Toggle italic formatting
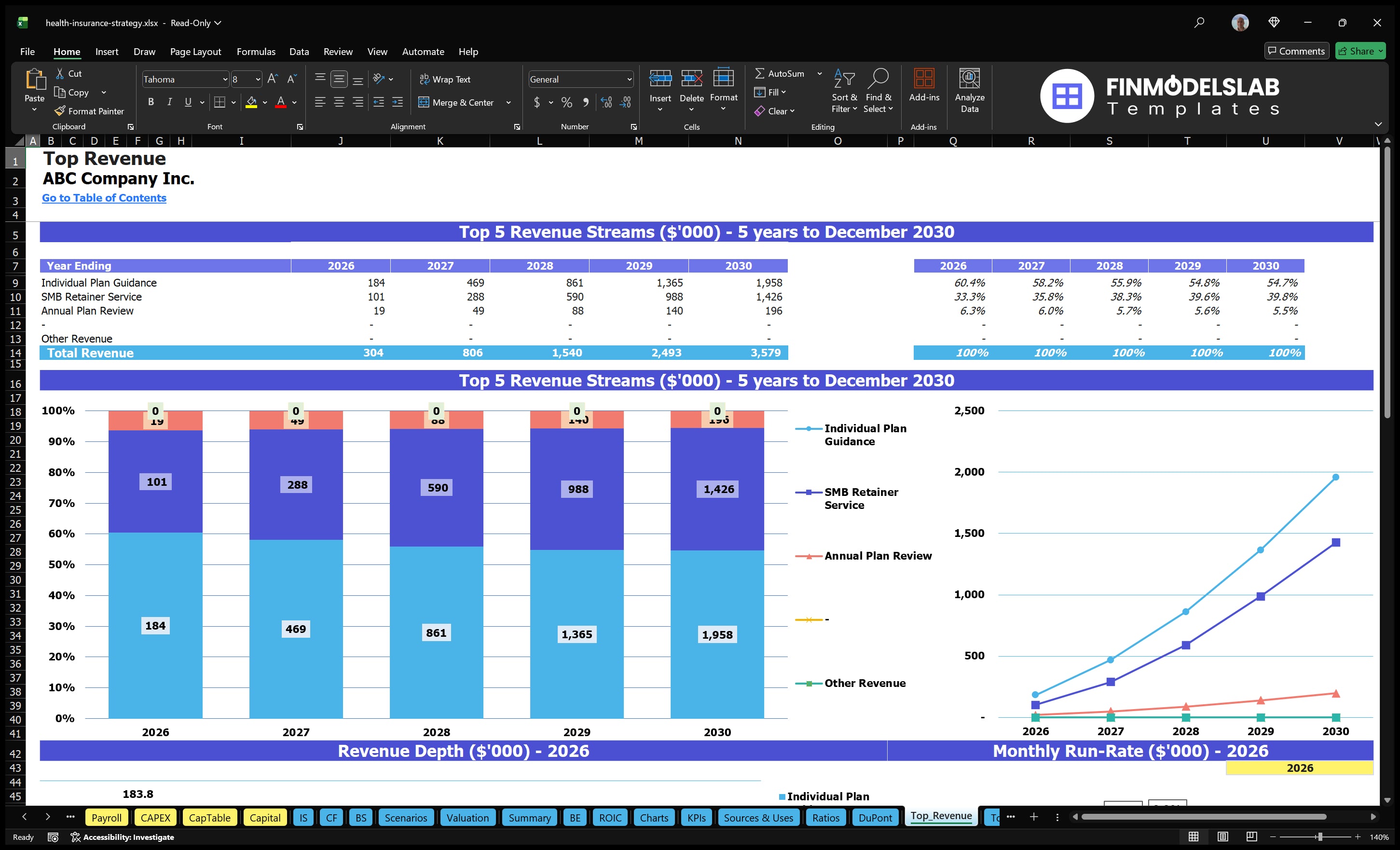The height and width of the screenshot is (850, 1400). point(169,102)
